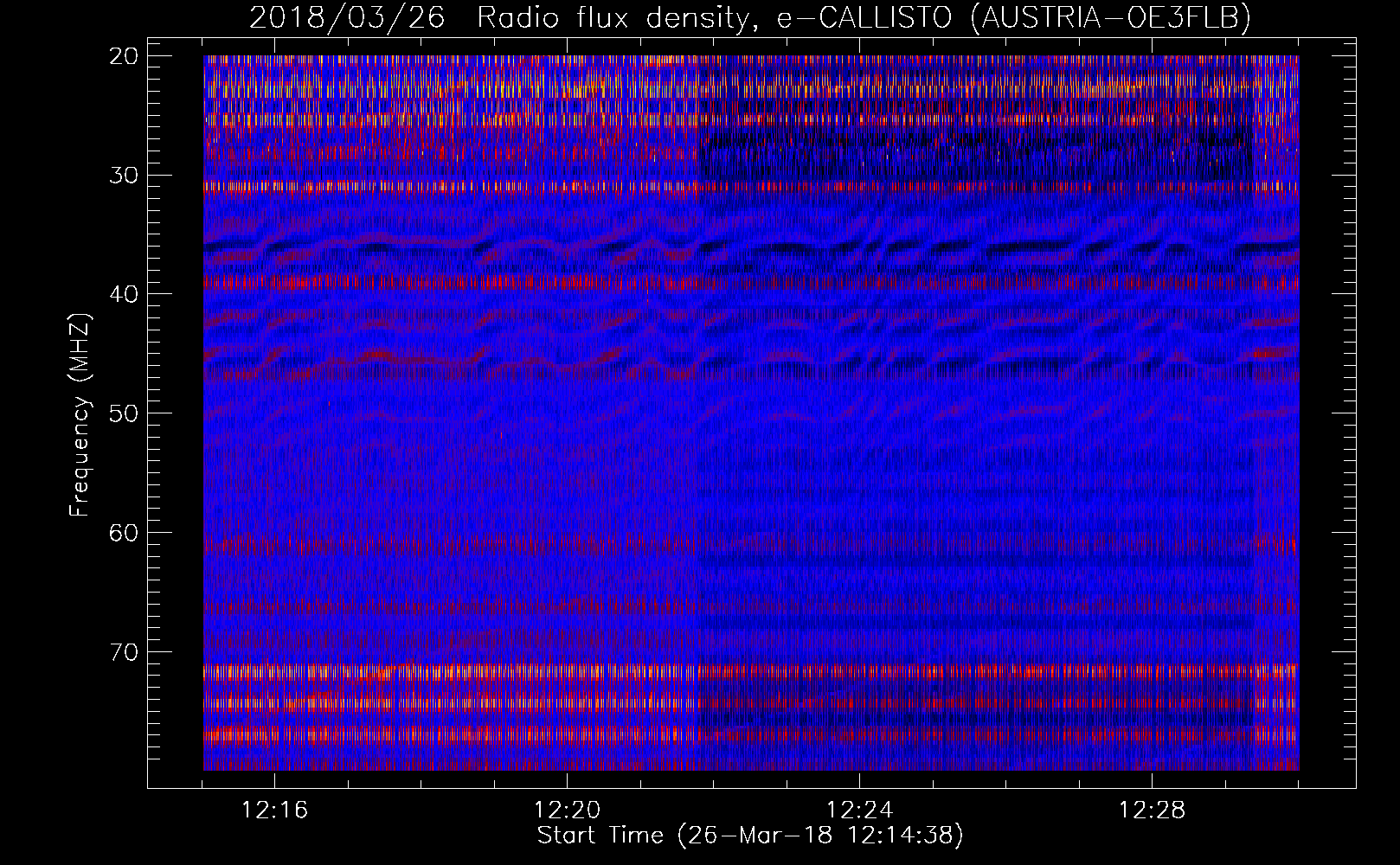1400x865 pixels.
Task: Click the 60 frequency tick label
Action: [124, 533]
